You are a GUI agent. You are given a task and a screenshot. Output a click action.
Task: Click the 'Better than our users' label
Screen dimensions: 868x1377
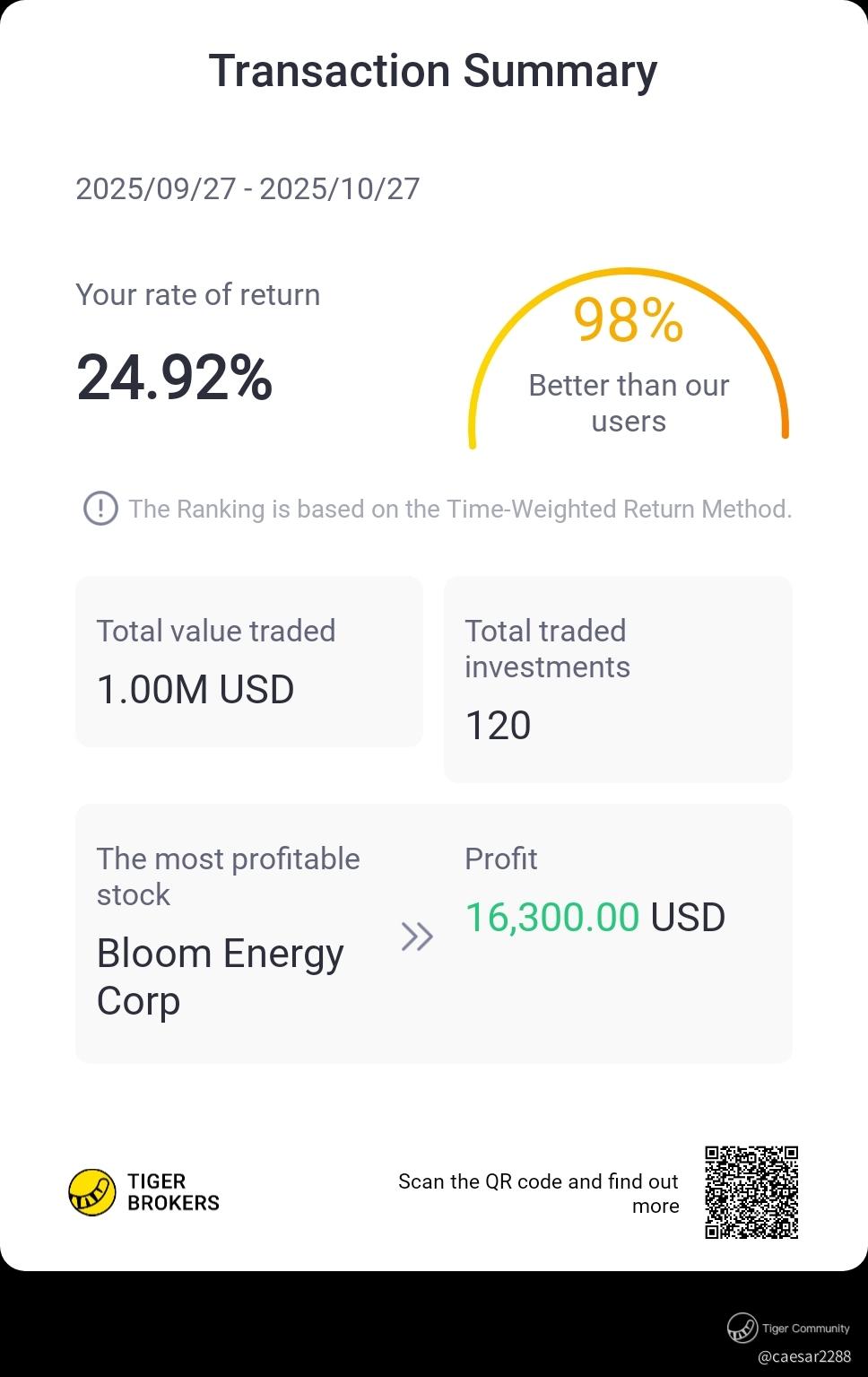[628, 403]
